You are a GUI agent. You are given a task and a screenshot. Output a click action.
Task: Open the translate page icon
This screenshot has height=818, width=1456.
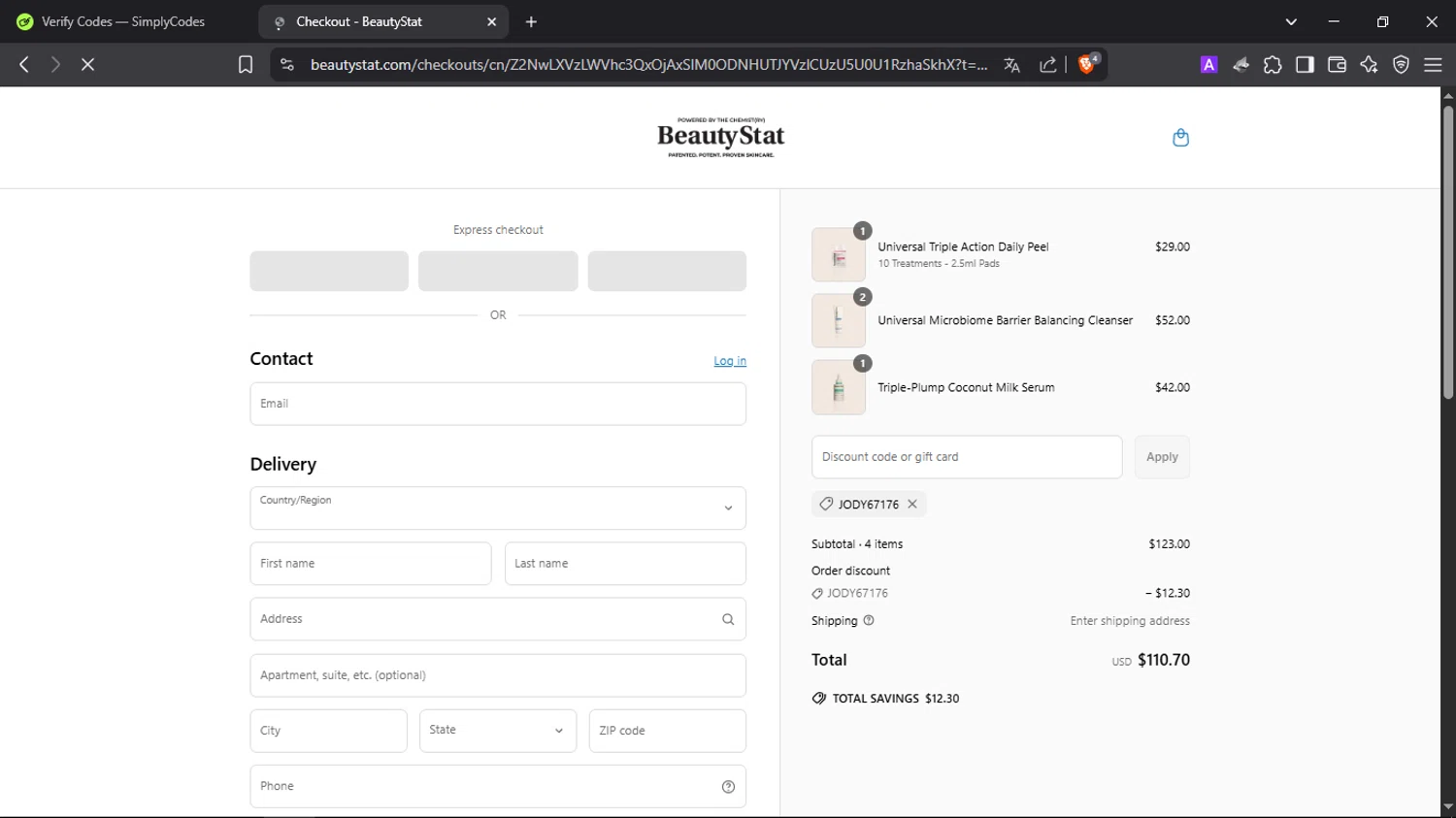point(1012,65)
